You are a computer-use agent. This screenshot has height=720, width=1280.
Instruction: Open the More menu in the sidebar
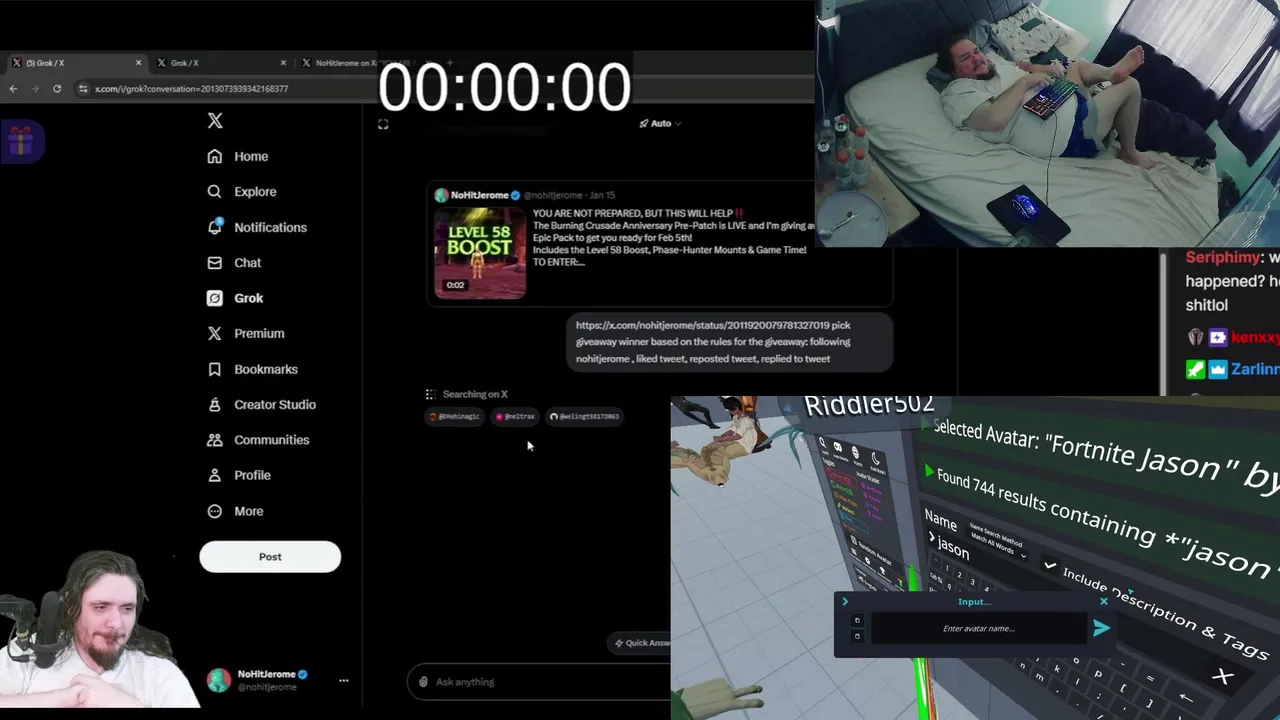pos(235,511)
